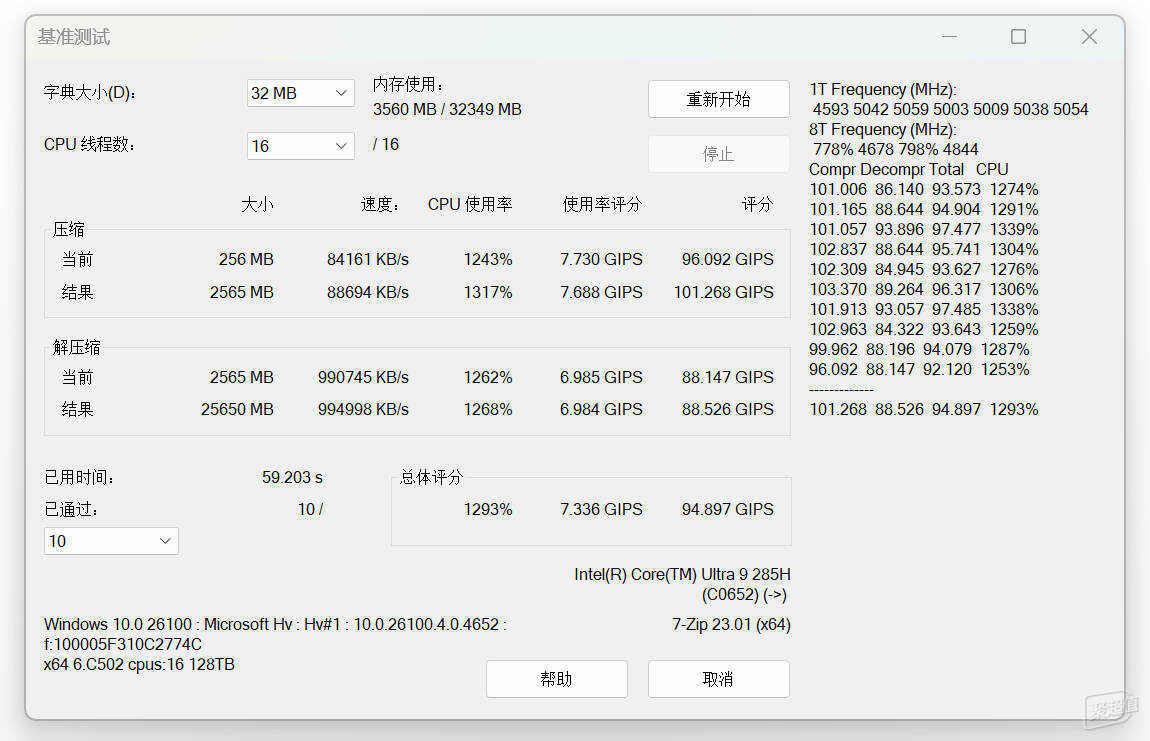This screenshot has width=1150, height=741.
Task: Click the 重新开始 restart button
Action: pos(719,99)
